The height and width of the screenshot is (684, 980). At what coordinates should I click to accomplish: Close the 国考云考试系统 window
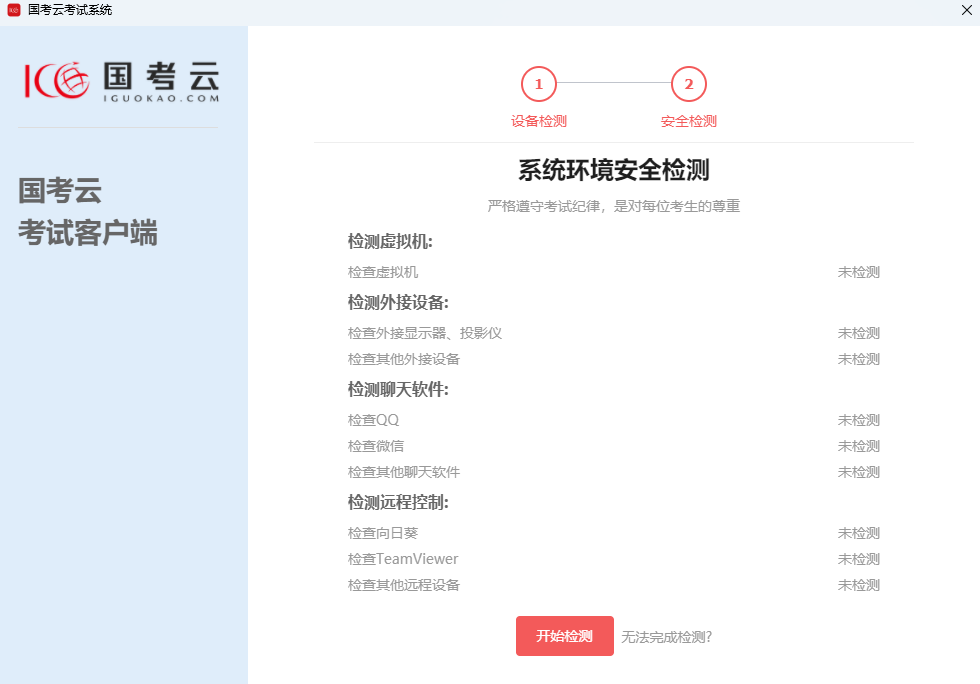pos(966,10)
